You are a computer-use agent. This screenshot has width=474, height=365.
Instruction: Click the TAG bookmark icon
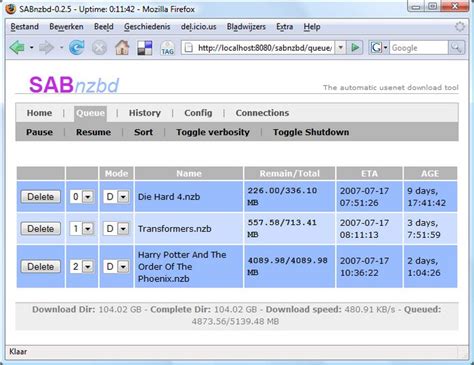tap(167, 48)
